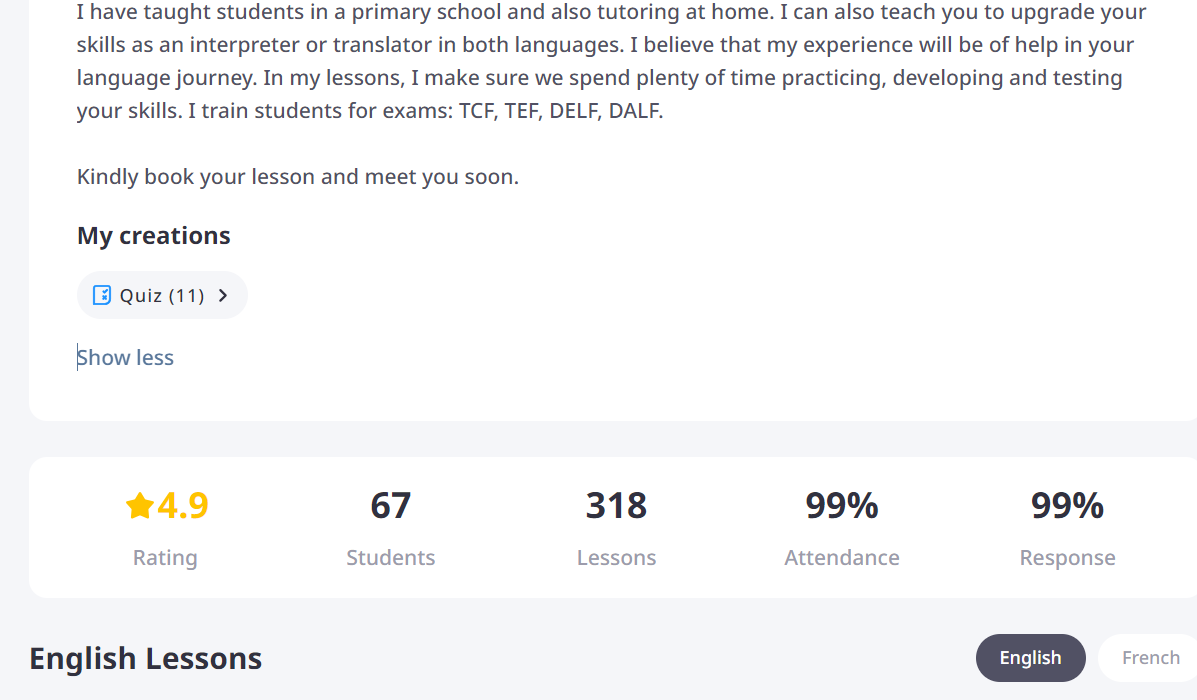Screen dimensions: 1197x700
Task: Select the 4.9 rating score
Action: coord(183,506)
